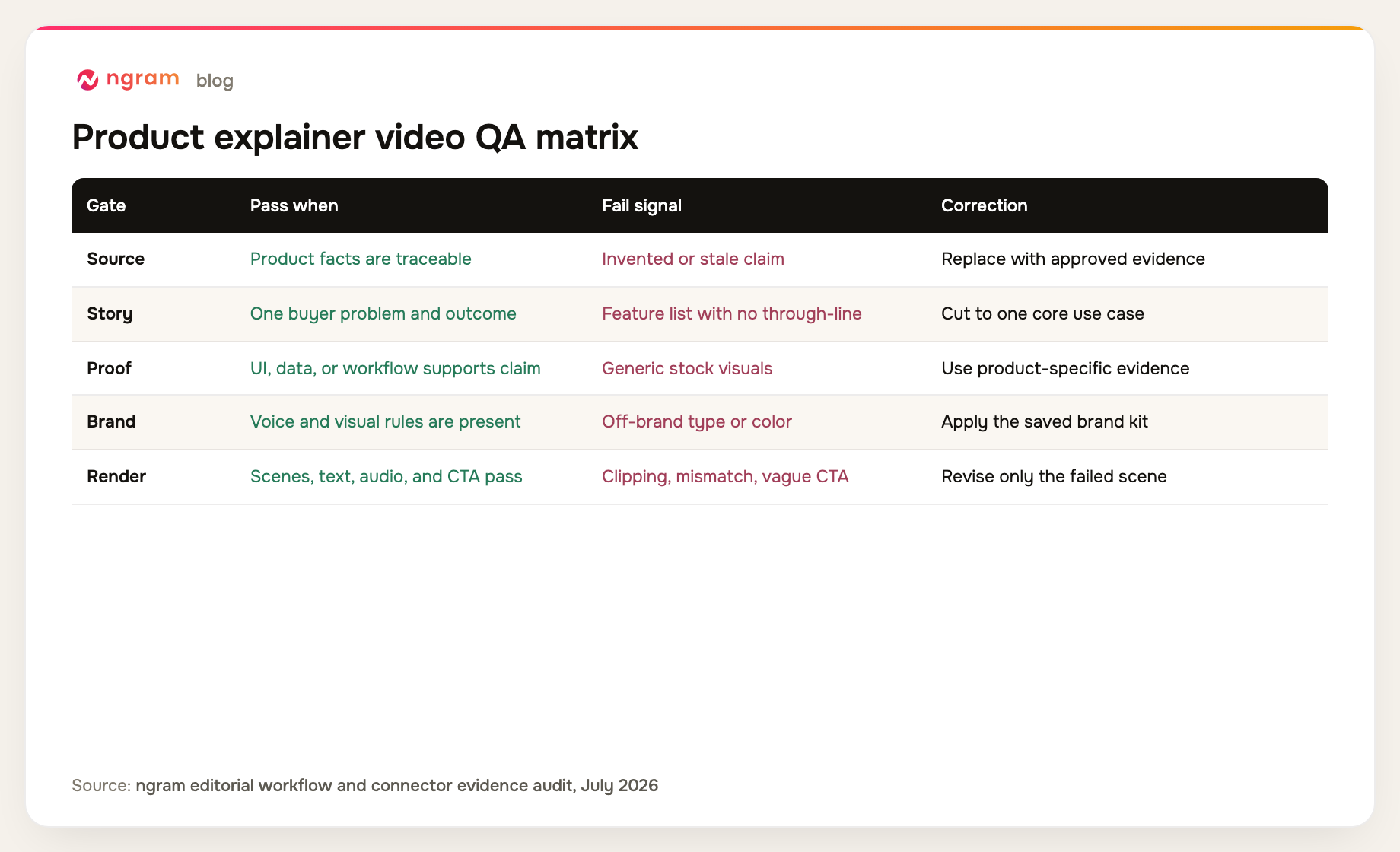1400x852 pixels.
Task: Click 'Invented or stale claim' cell
Action: (x=693, y=259)
